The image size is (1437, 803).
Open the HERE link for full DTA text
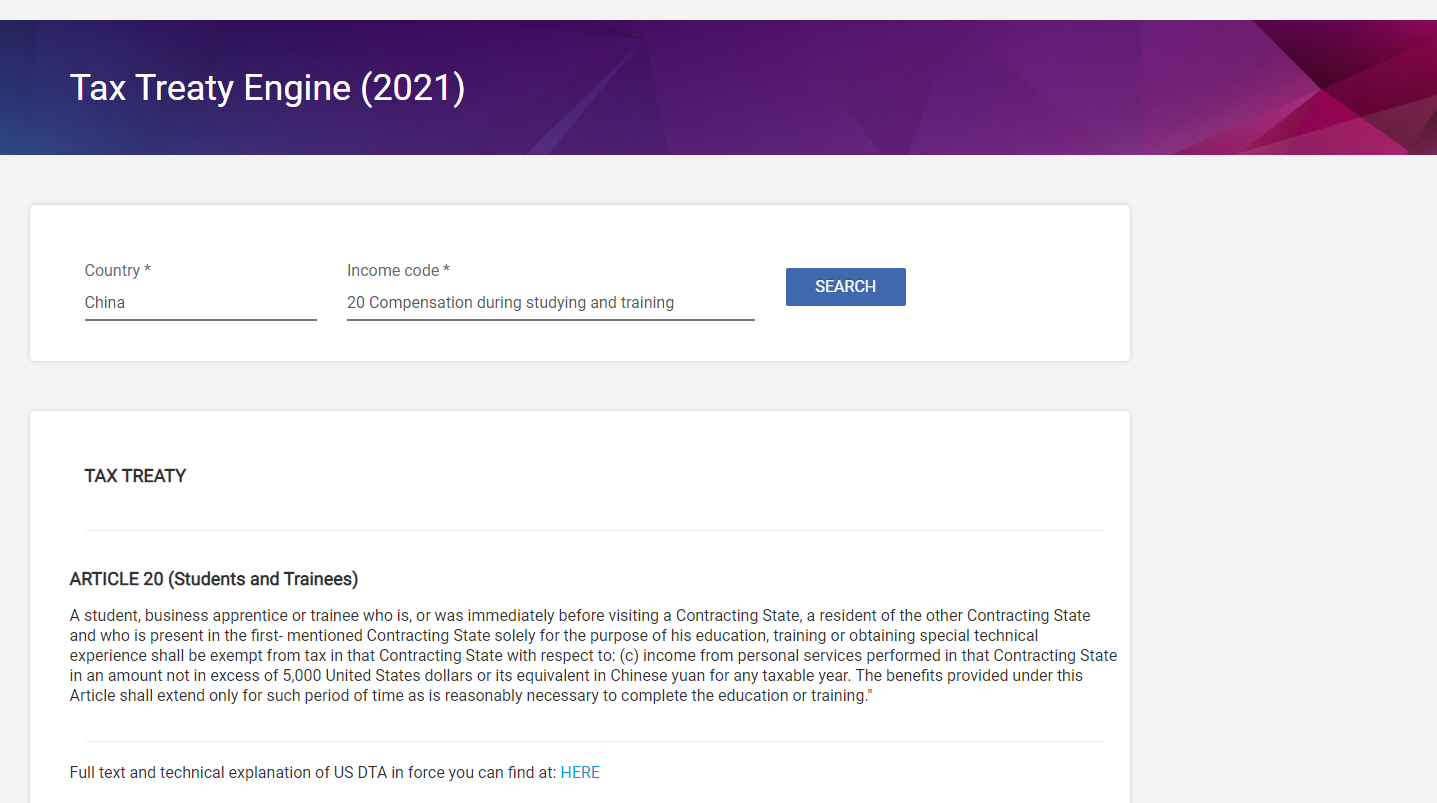pyautogui.click(x=580, y=772)
